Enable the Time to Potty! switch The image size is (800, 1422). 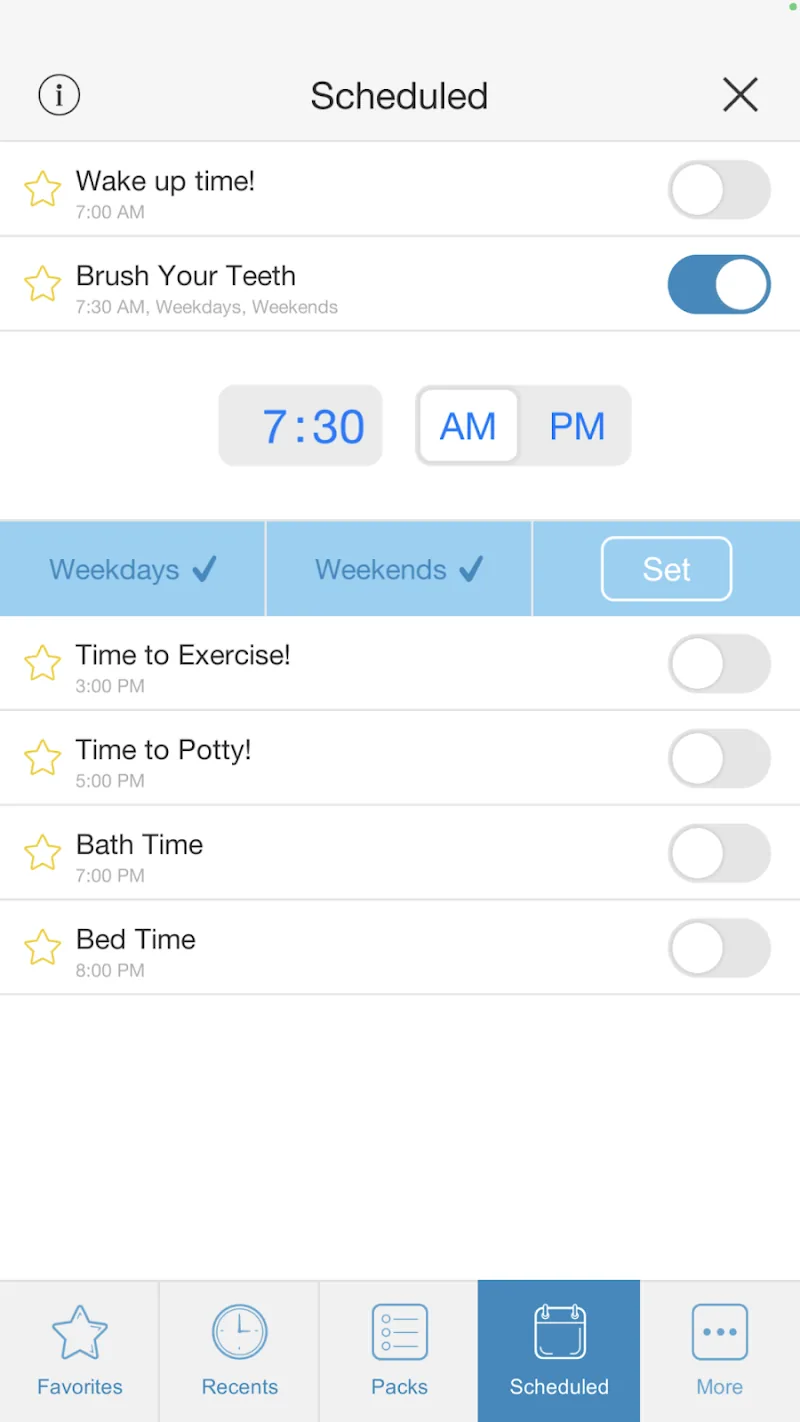(719, 759)
